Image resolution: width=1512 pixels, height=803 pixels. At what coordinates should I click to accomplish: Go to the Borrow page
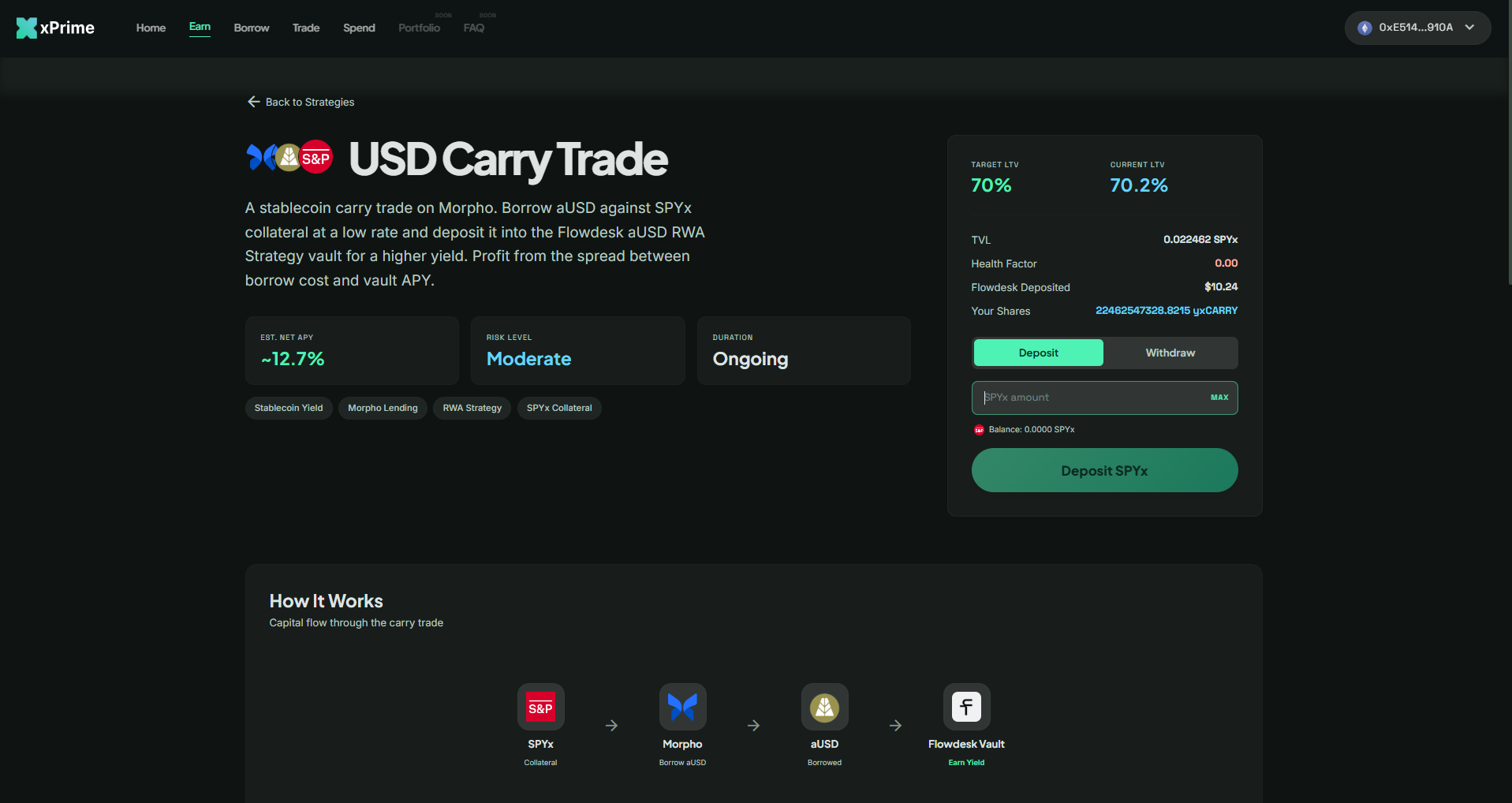pos(252,28)
